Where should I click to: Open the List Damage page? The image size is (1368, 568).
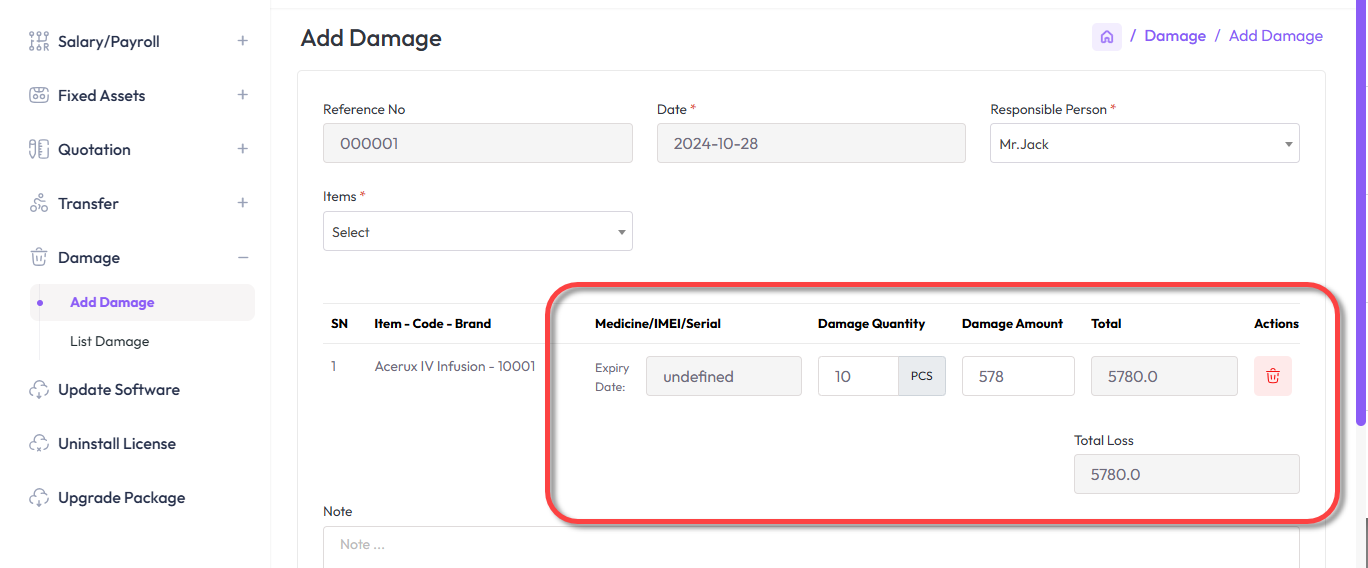[109, 342]
